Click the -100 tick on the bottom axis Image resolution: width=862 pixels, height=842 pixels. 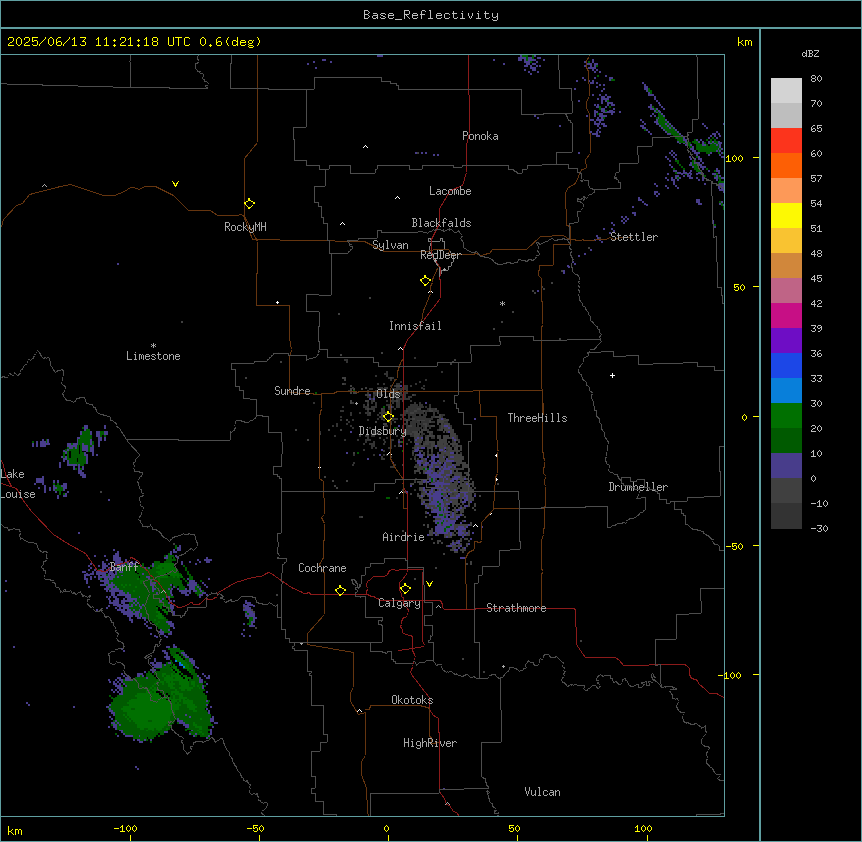coord(125,828)
